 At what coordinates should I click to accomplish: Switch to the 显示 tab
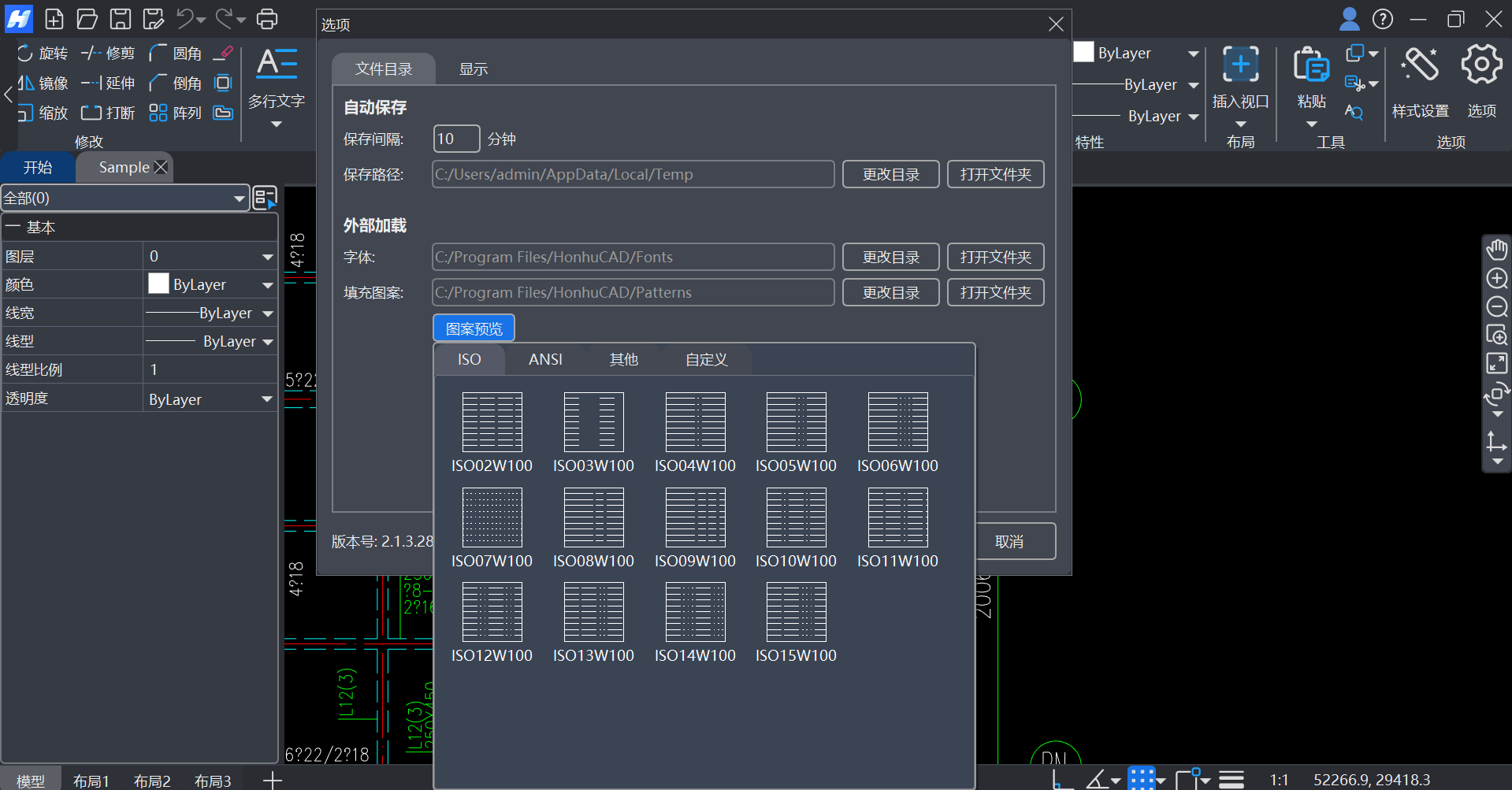[x=473, y=69]
